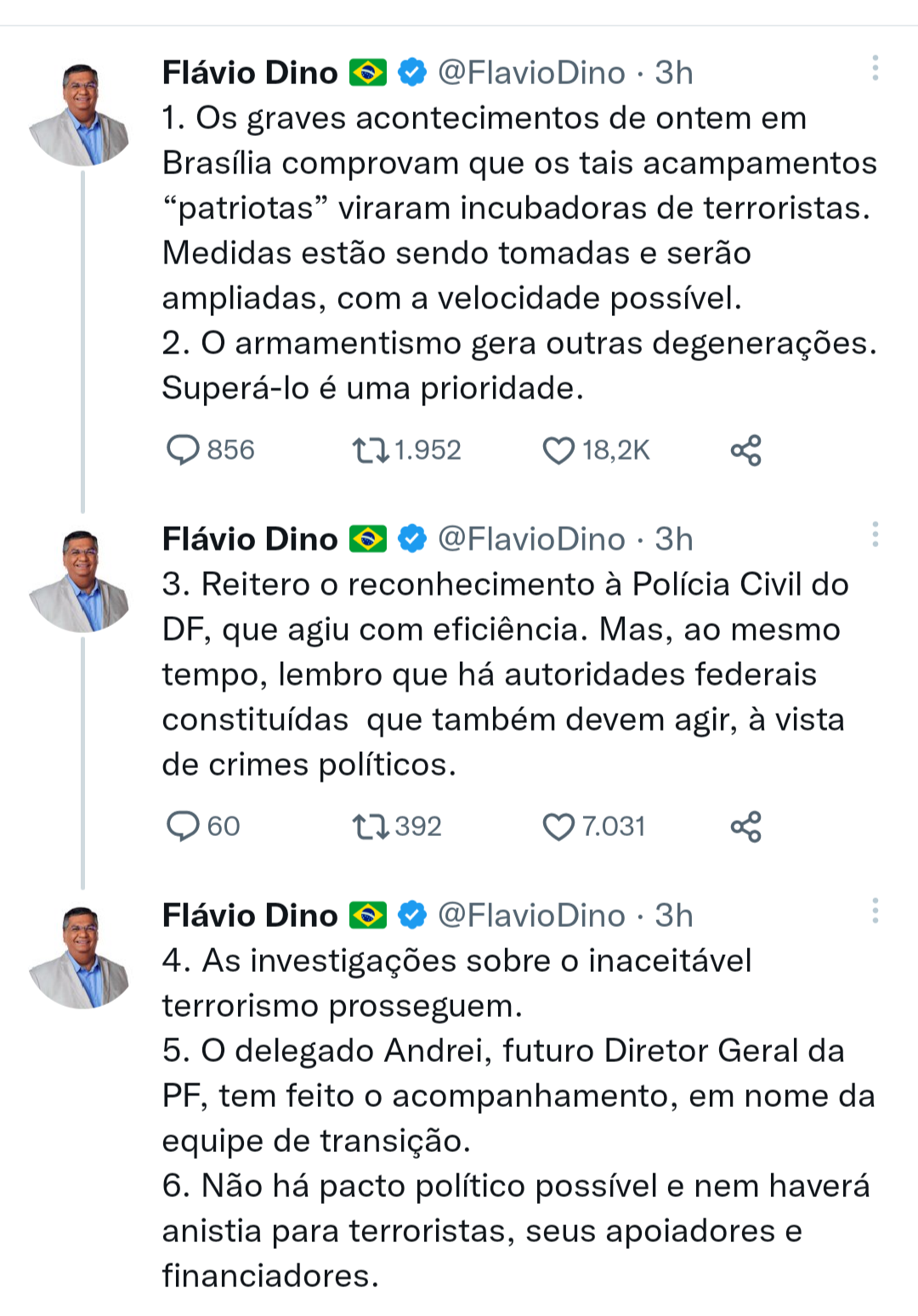Retweet the tweet with 392 retweets
918x1316 pixels.
(x=371, y=826)
